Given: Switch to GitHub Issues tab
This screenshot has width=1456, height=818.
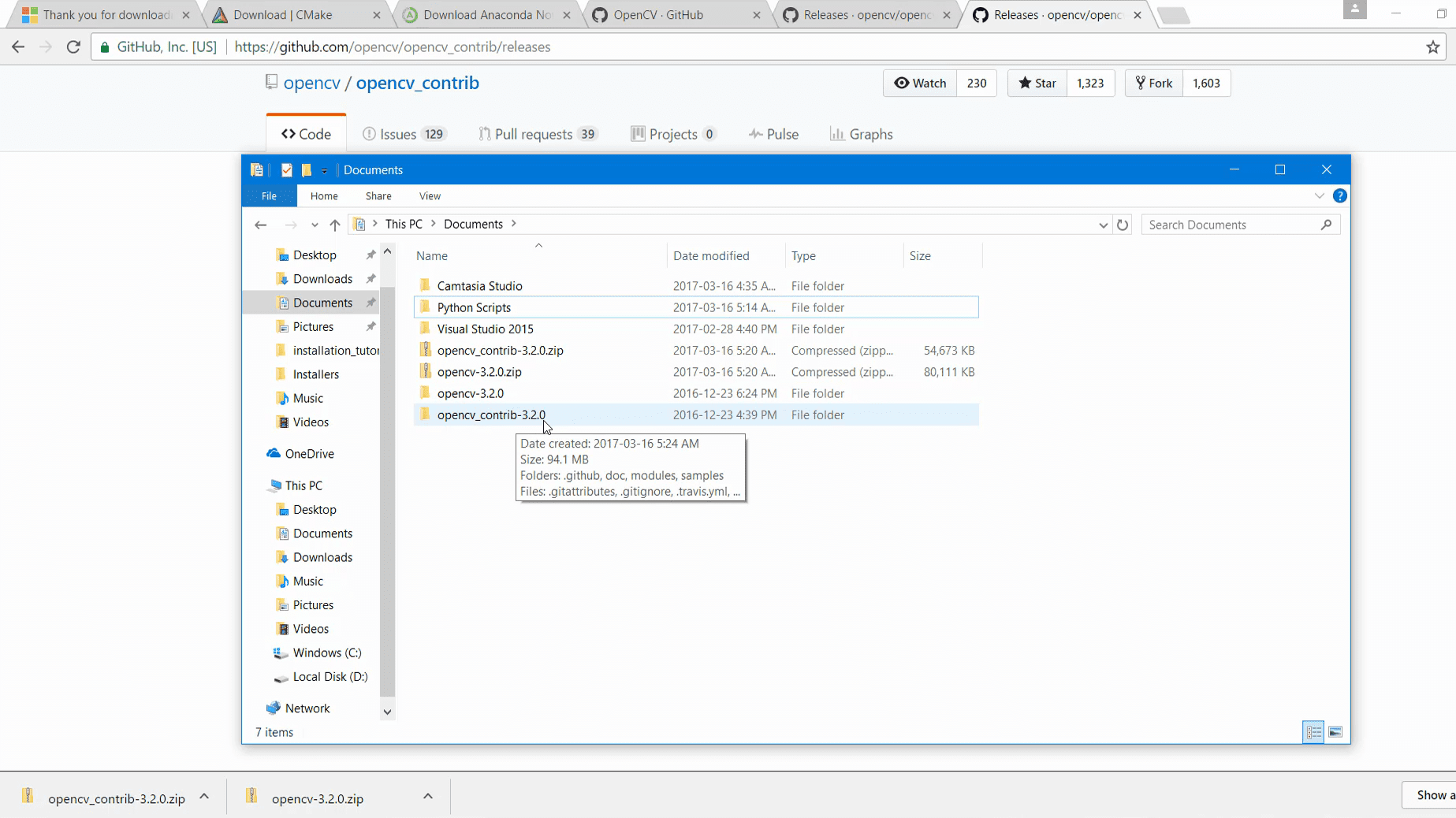Looking at the screenshot, I should coord(404,134).
